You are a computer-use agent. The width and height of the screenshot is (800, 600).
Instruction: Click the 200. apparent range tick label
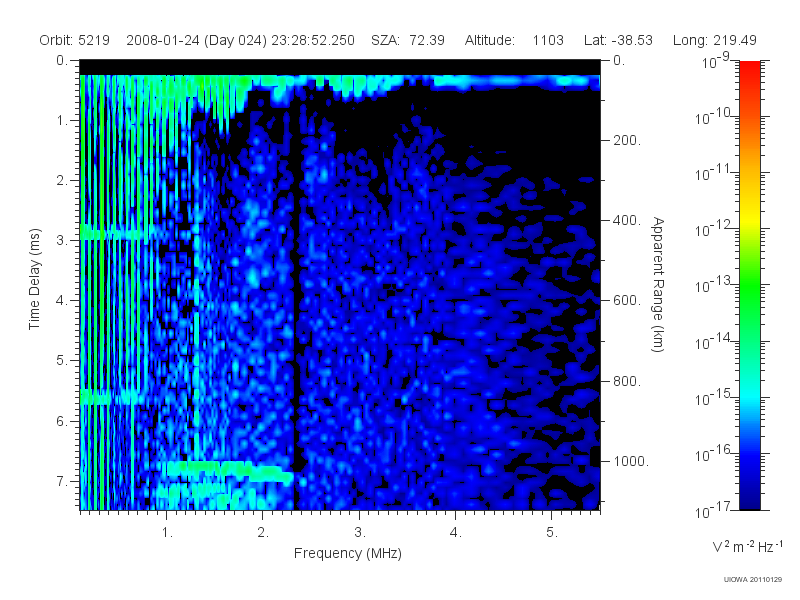coord(627,140)
